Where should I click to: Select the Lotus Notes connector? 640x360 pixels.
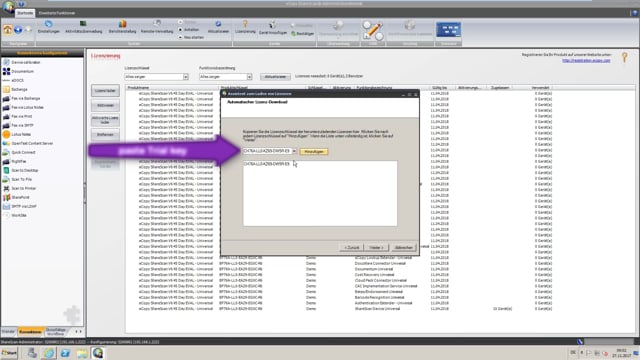[21, 134]
